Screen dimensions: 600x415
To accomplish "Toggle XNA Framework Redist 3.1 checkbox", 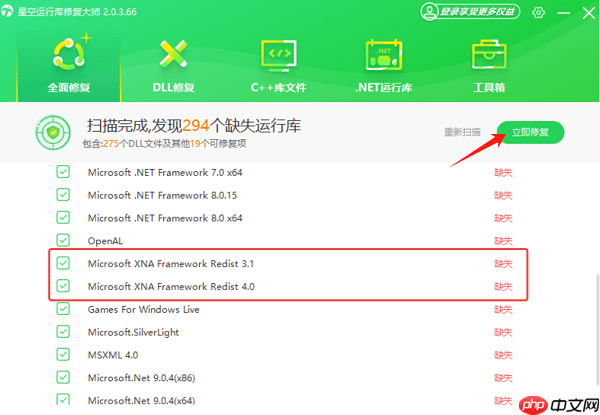I will (x=63, y=263).
